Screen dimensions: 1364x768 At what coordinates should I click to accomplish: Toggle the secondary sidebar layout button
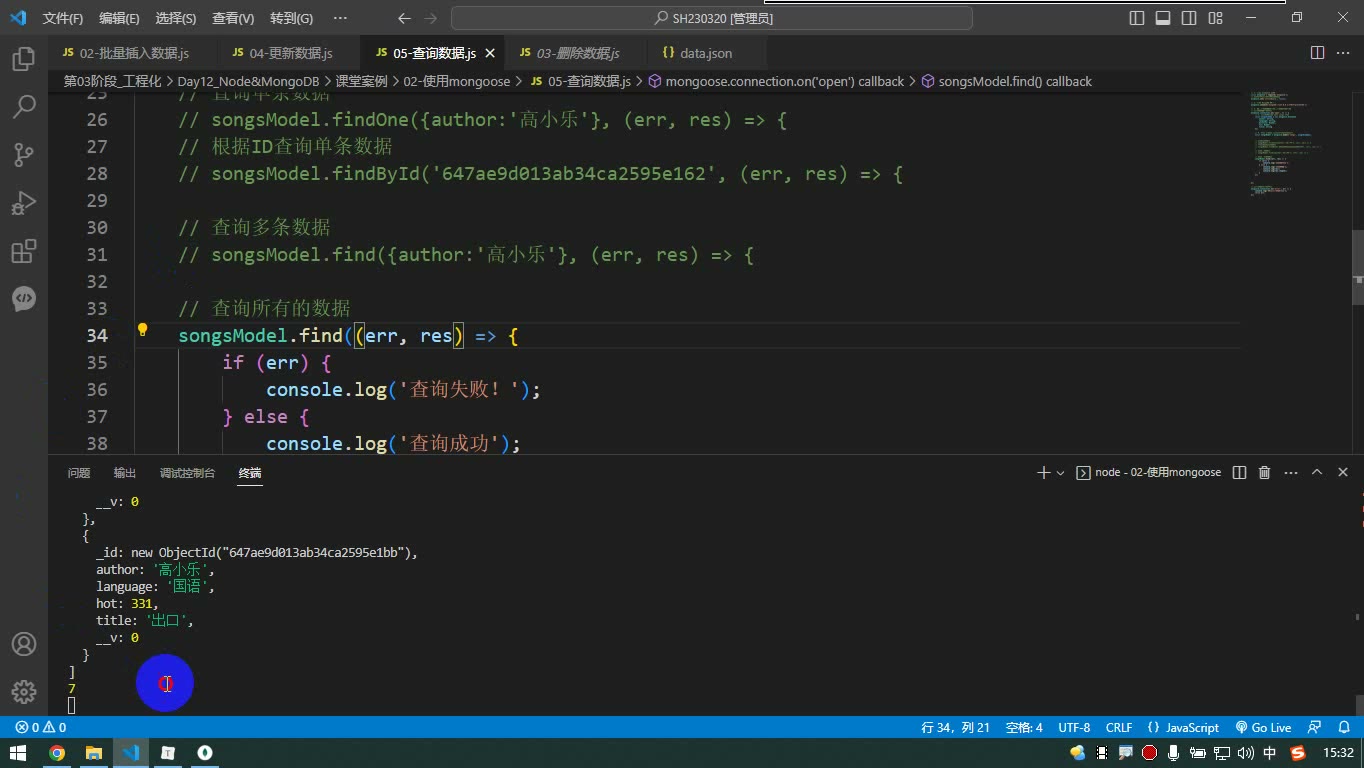[x=1189, y=18]
